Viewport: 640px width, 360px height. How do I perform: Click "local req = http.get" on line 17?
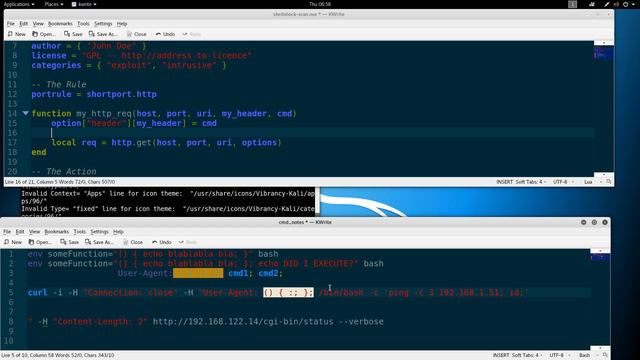(x=102, y=142)
